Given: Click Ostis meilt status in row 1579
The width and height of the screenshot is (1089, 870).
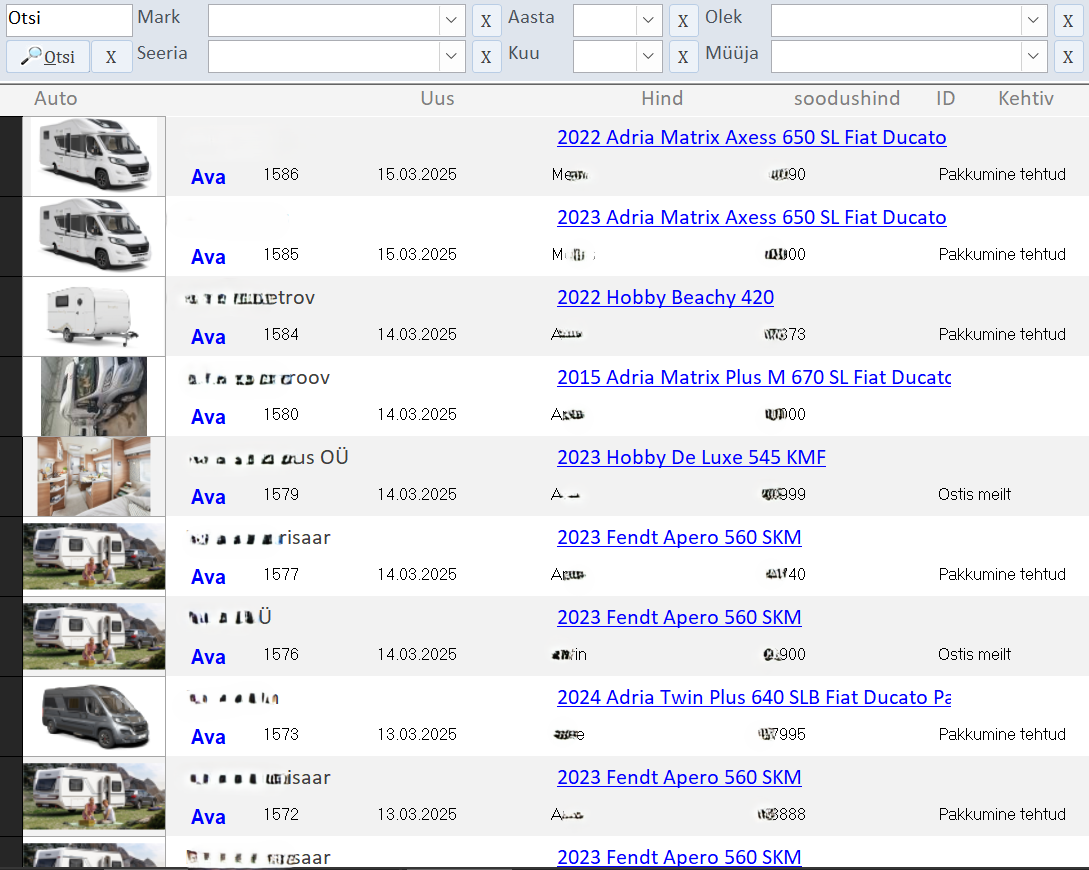Looking at the screenshot, I should click(x=974, y=494).
